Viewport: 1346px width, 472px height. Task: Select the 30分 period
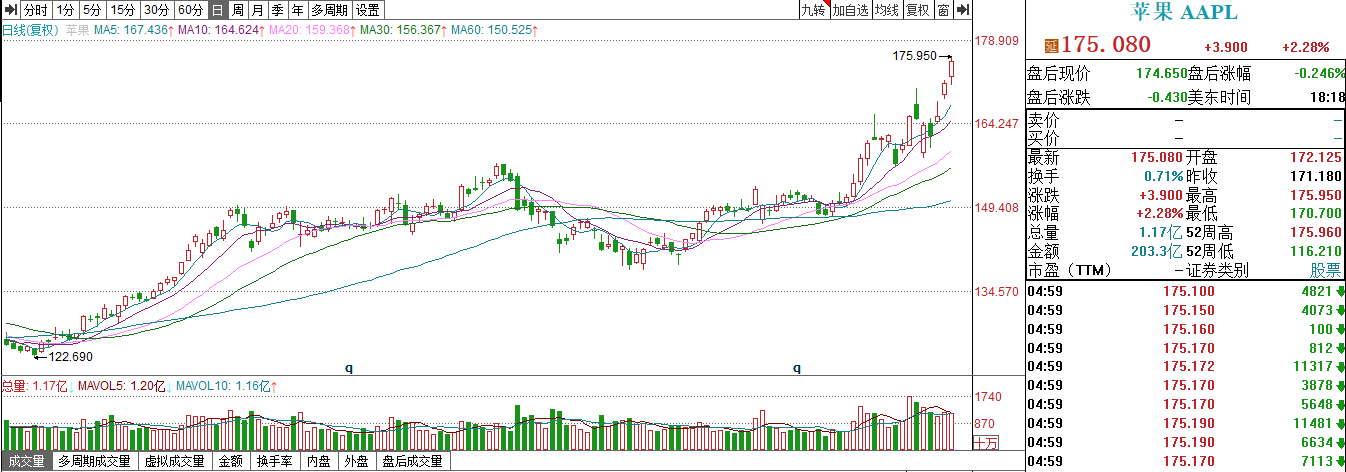point(156,10)
